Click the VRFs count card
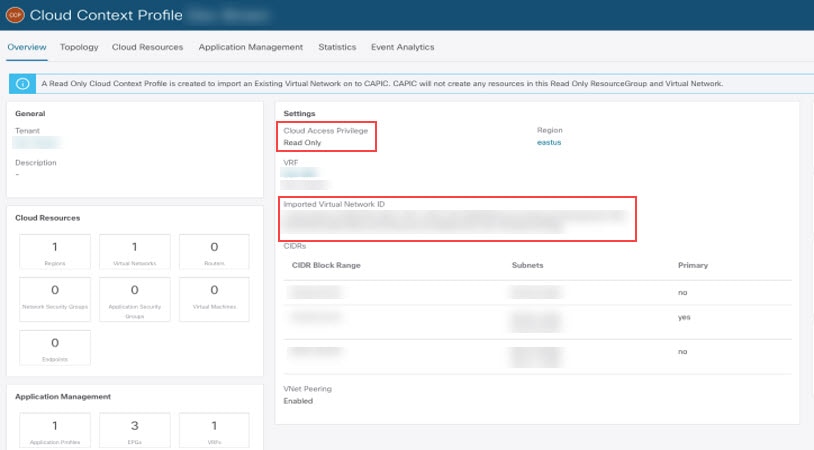This screenshot has width=814, height=450. click(214, 430)
